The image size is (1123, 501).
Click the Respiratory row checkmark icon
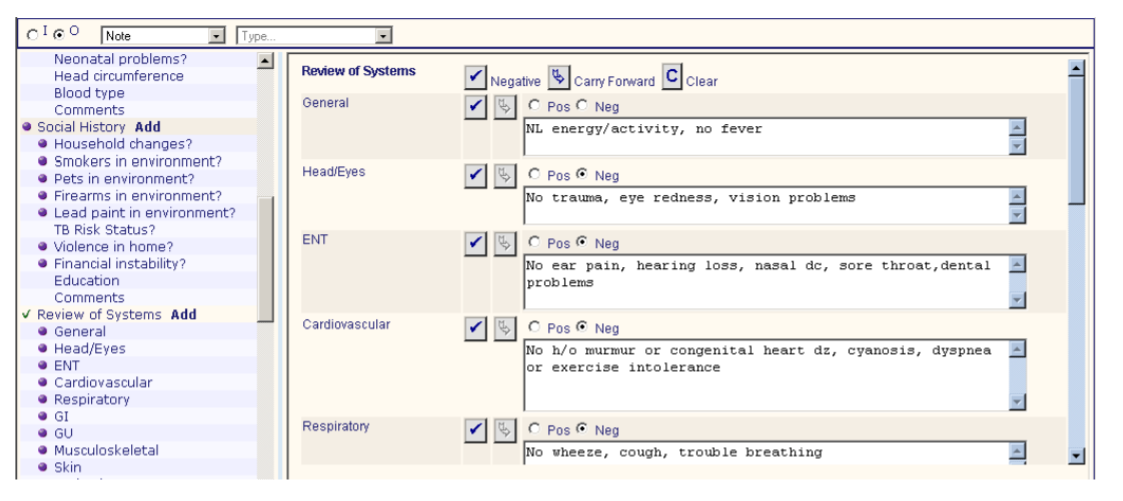click(x=477, y=430)
